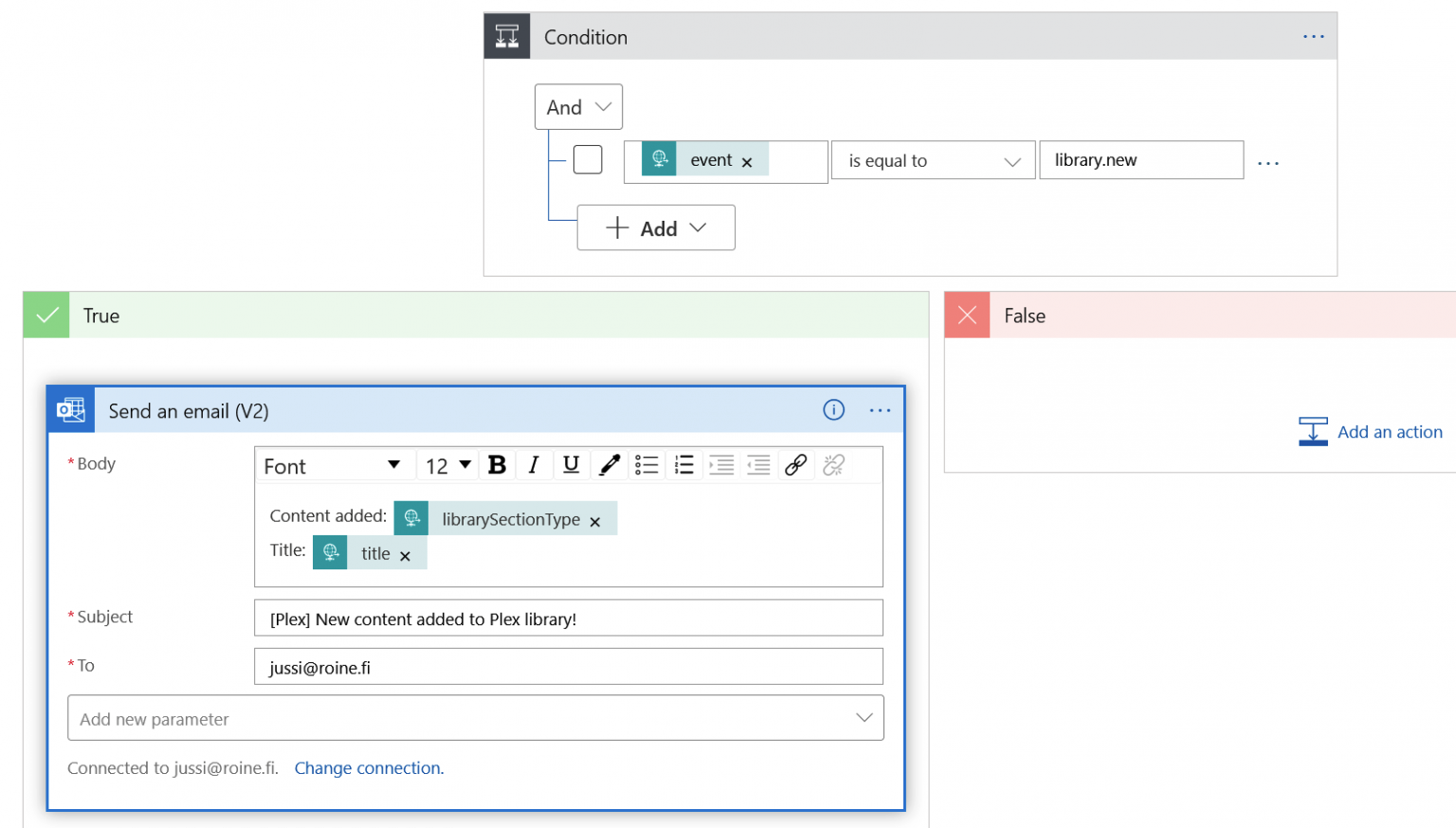Click the Change connection link
Screen dimensions: 1456x828
click(x=369, y=768)
